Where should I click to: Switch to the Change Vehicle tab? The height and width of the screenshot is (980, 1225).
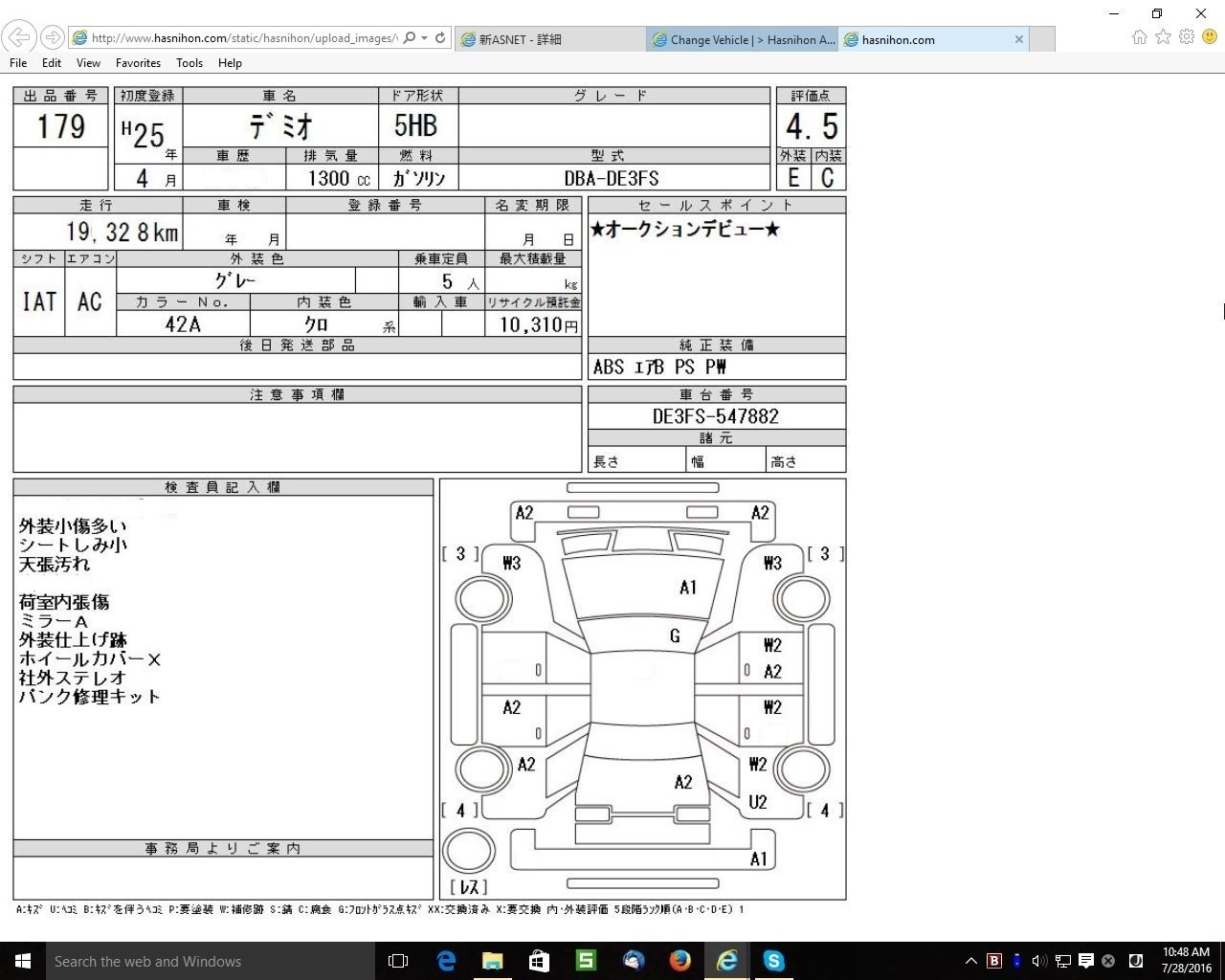743,39
